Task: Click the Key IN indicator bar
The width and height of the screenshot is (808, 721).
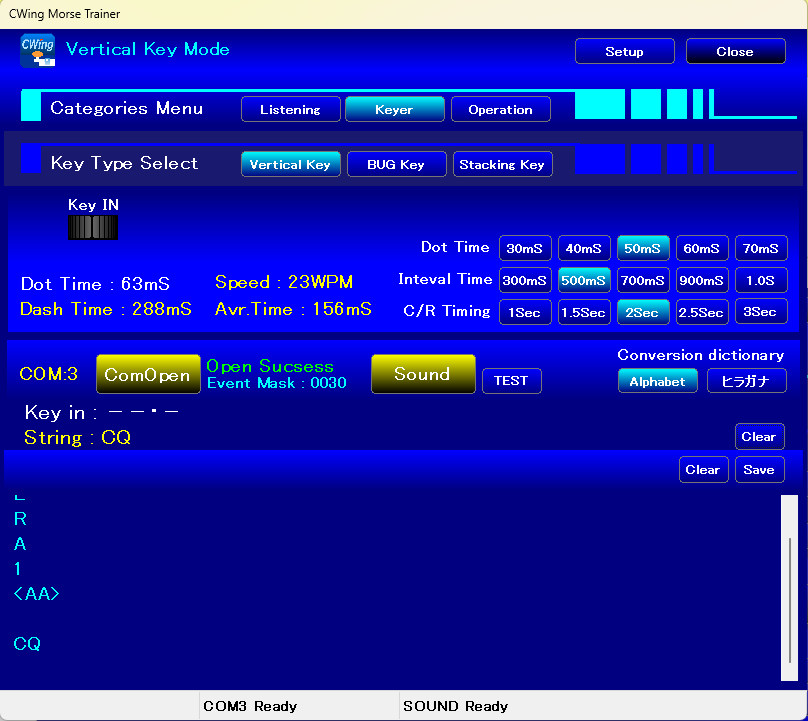Action: (x=92, y=228)
